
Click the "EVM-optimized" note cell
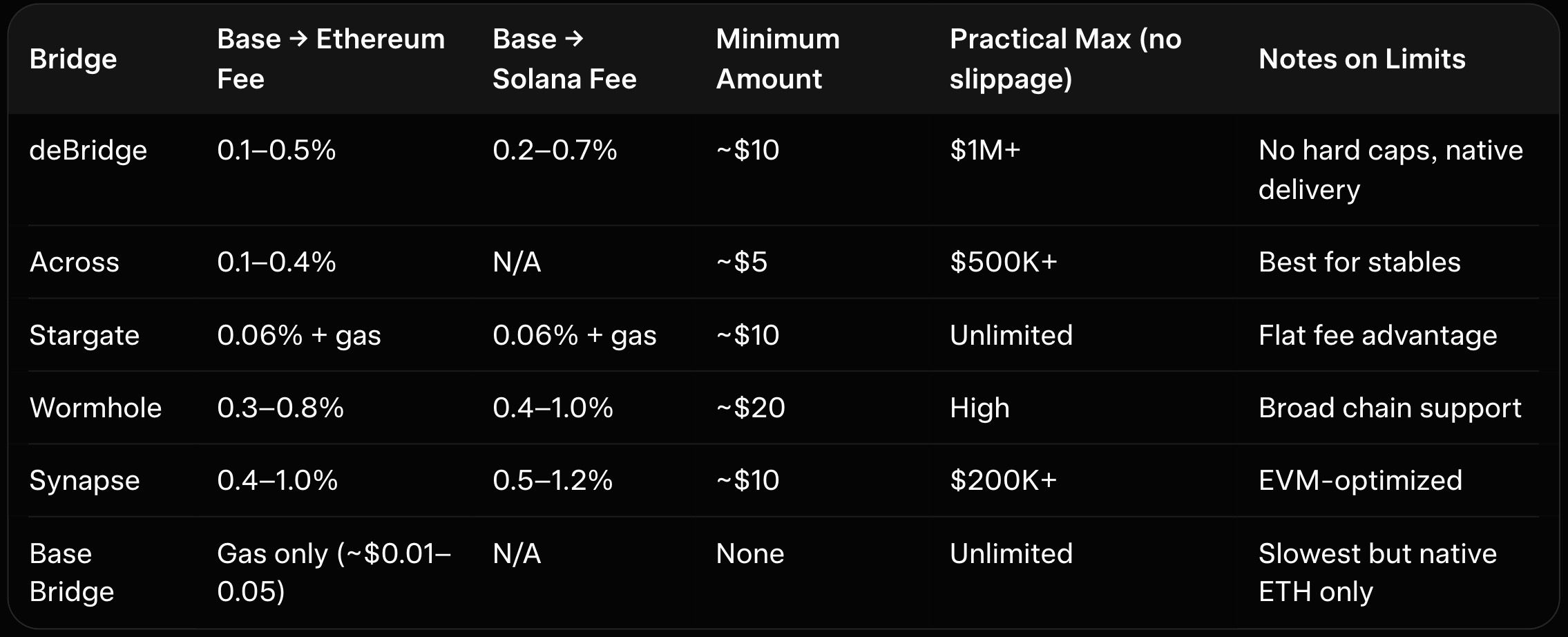click(1360, 480)
